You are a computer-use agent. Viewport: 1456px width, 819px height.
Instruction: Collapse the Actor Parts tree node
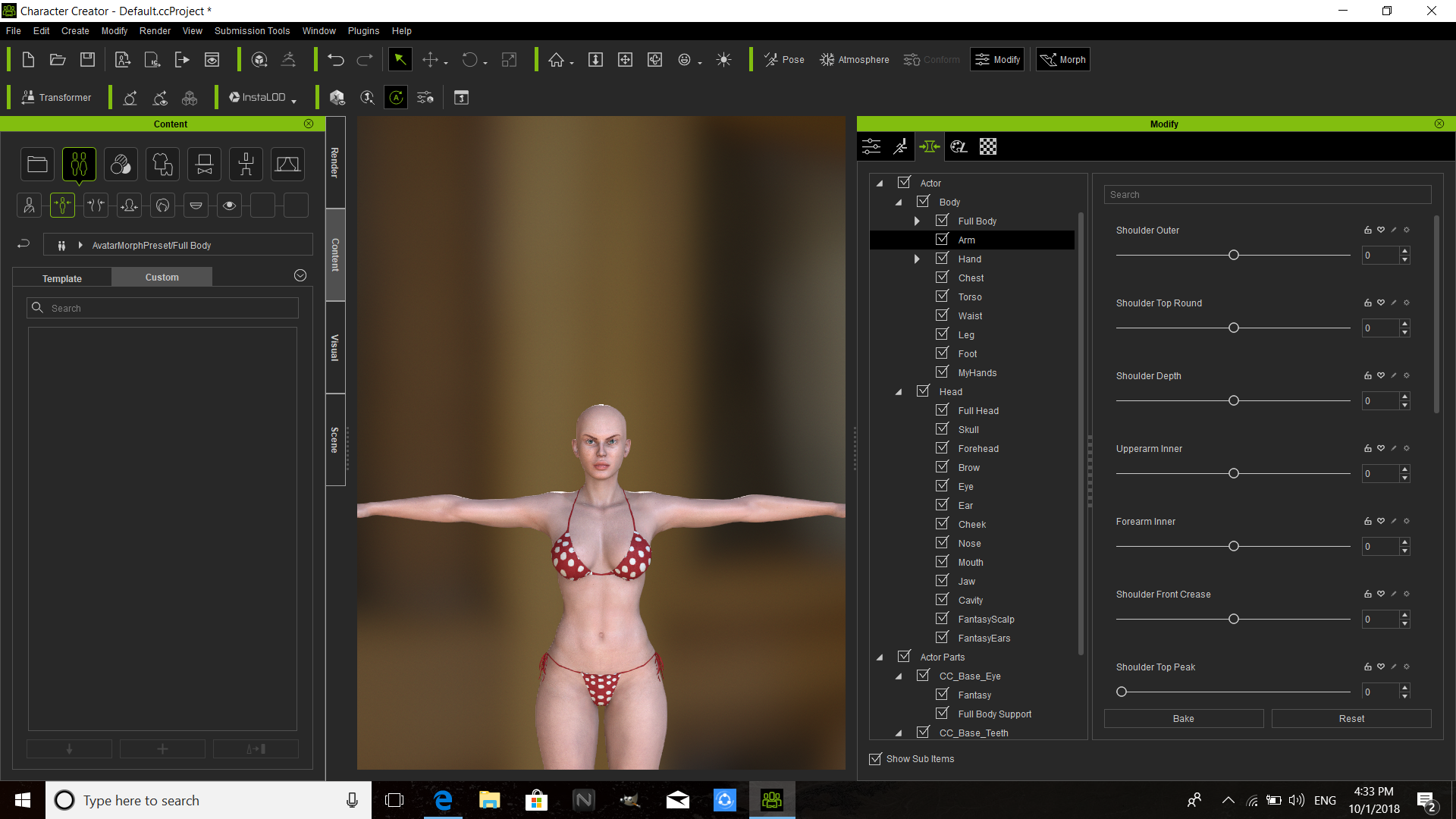click(x=881, y=657)
